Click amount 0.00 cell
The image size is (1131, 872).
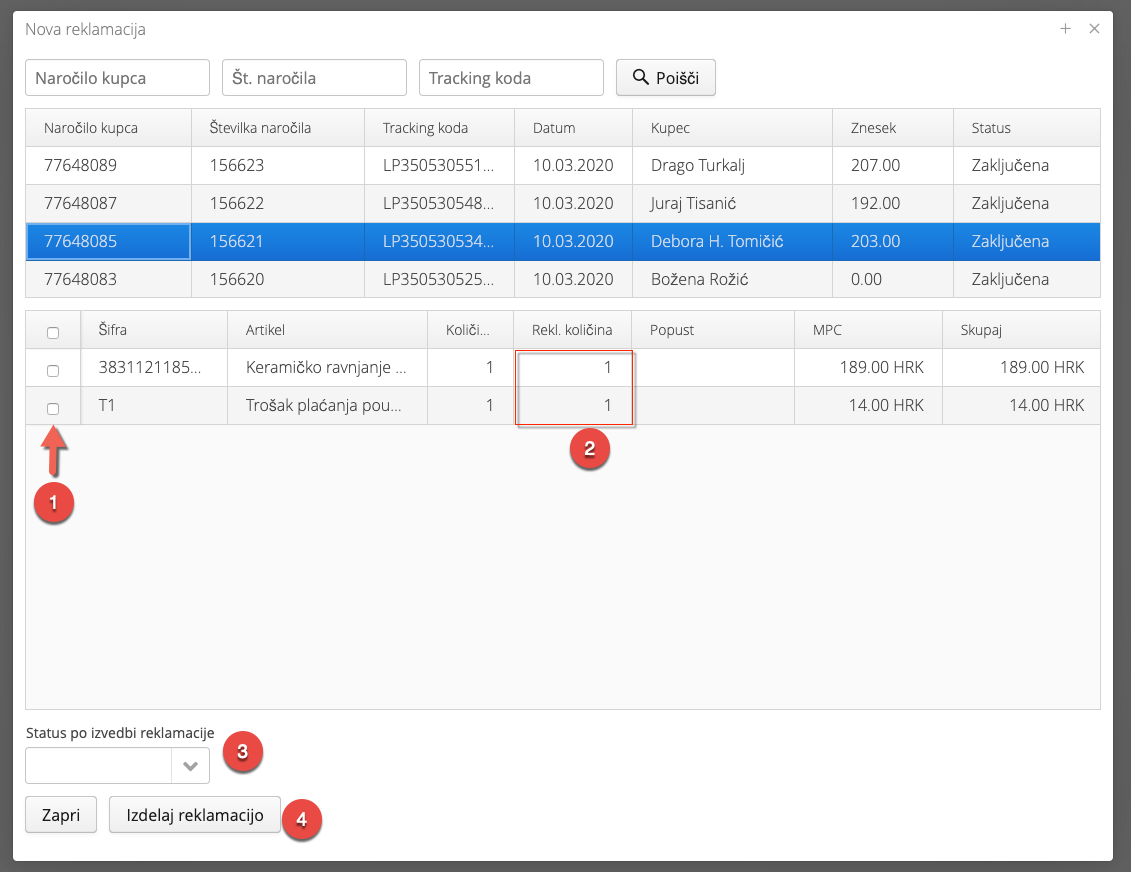tap(893, 279)
